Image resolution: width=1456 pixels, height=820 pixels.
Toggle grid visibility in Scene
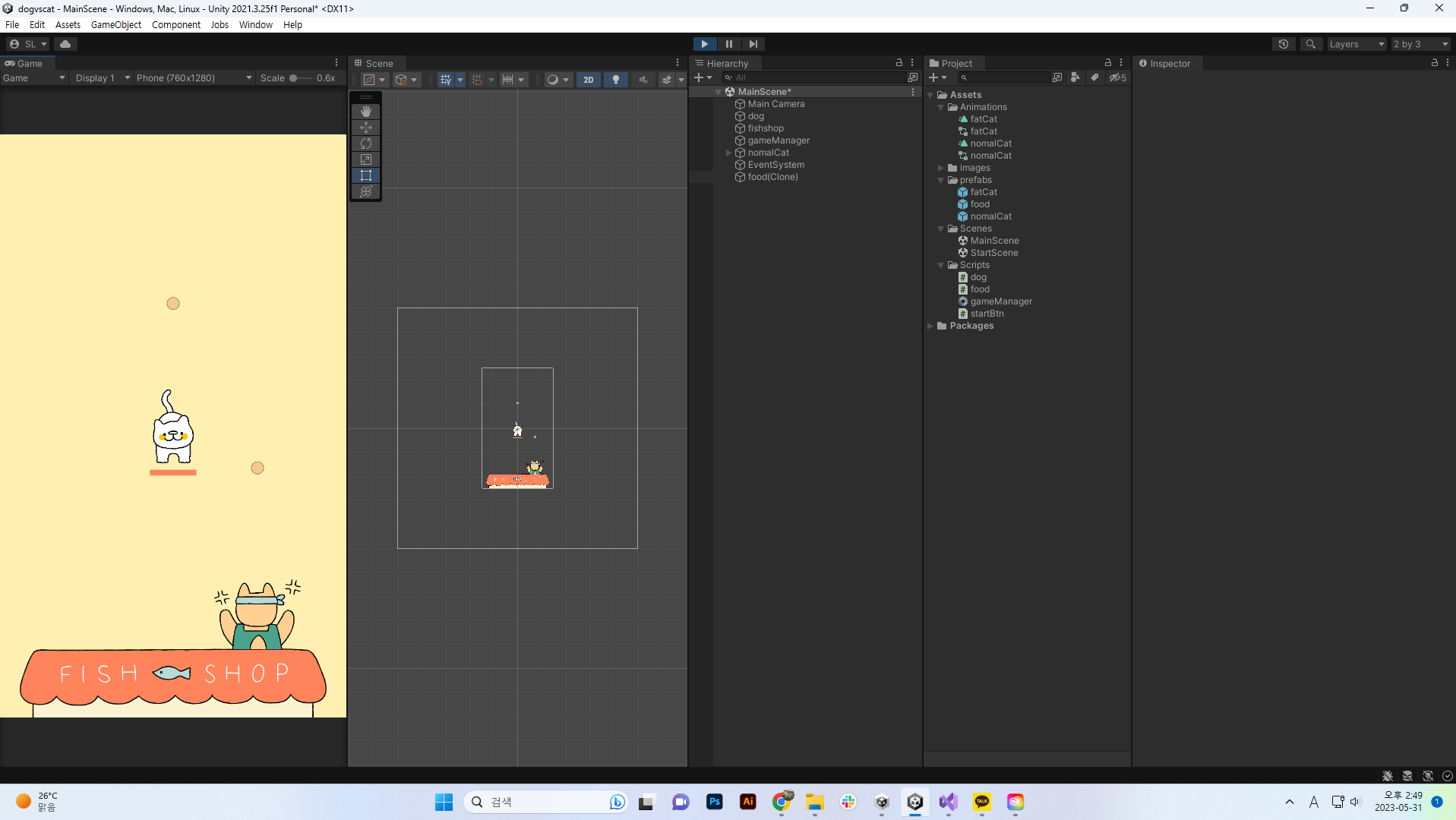(x=446, y=80)
